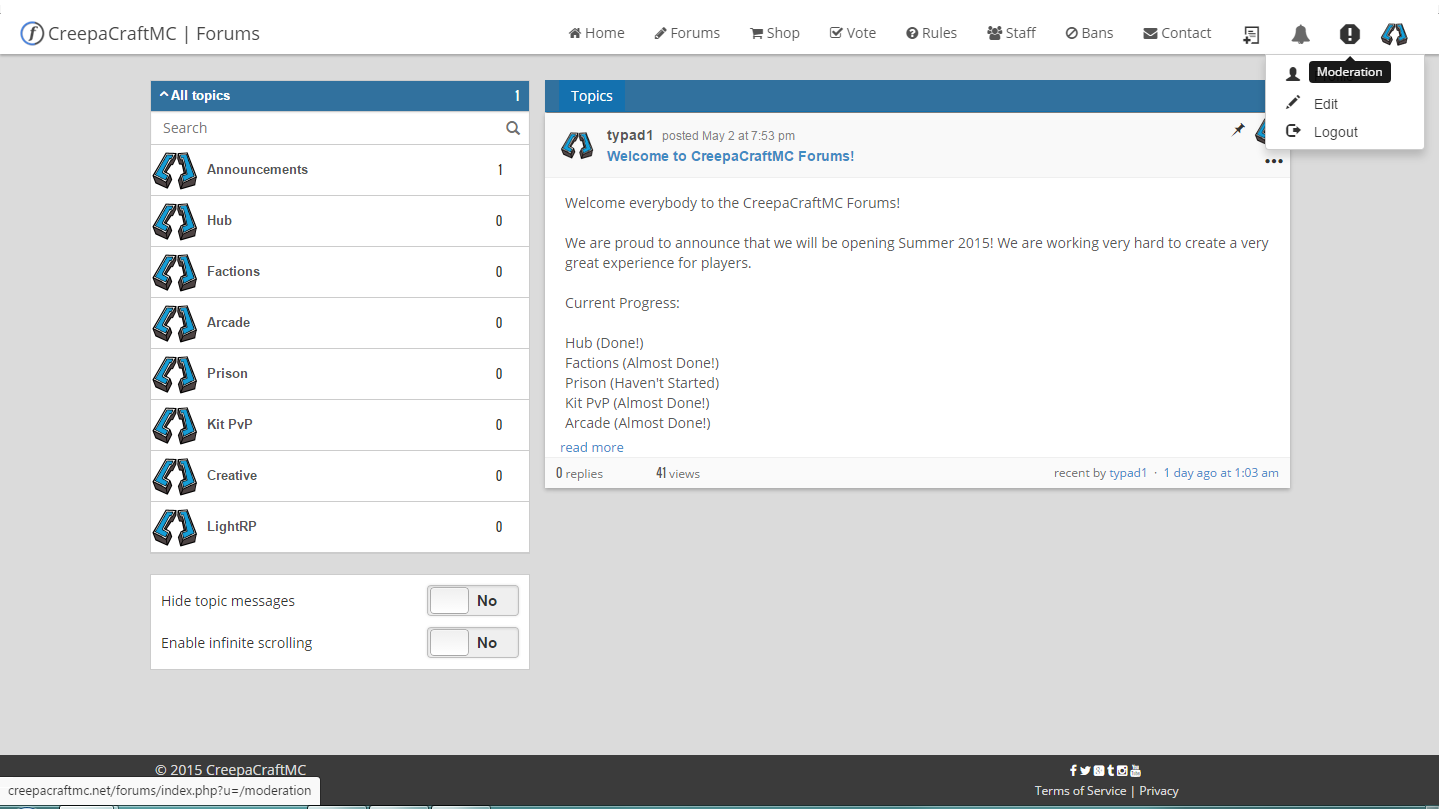Open Shop in the navigation bar

click(x=775, y=33)
